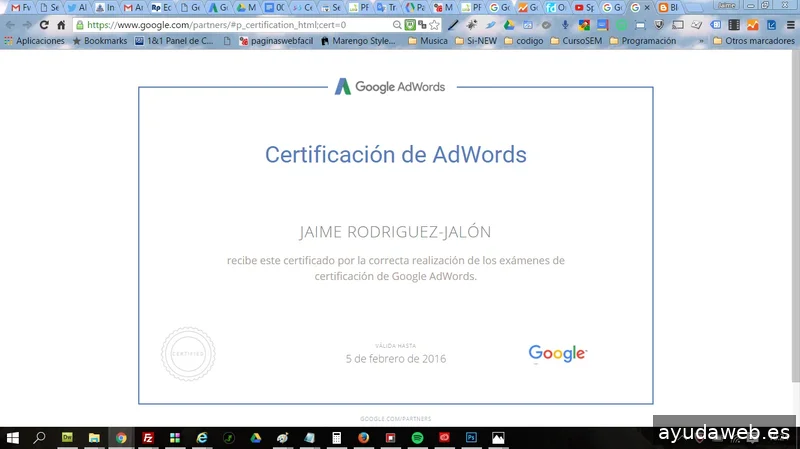
Task: Click the magnifier zoom icon in address bar
Action: (x=397, y=24)
